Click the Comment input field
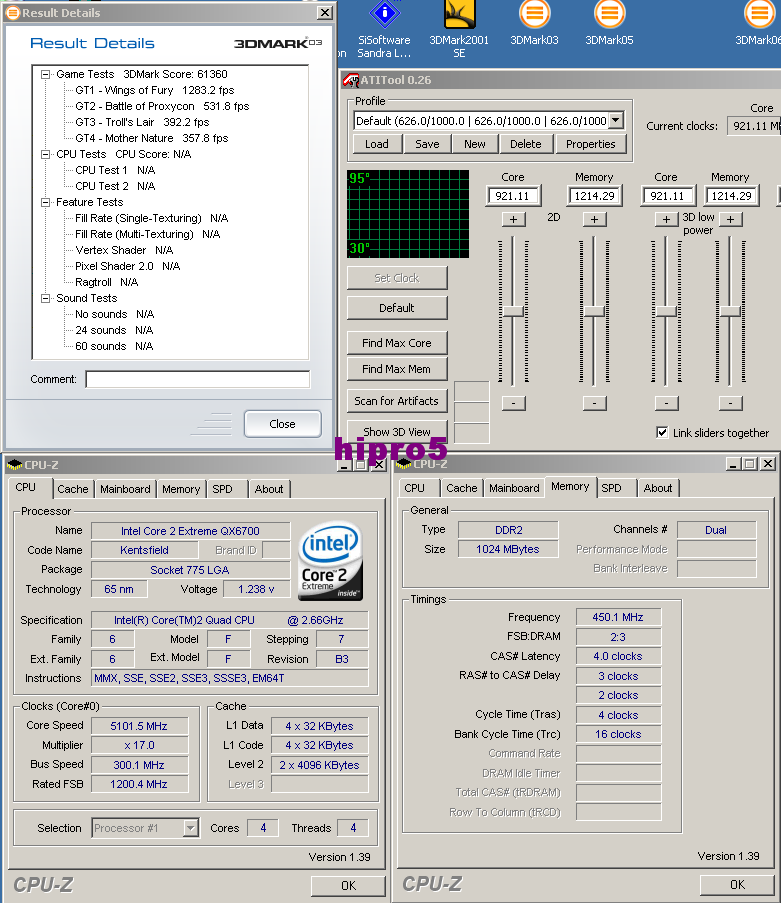 pyautogui.click(x=198, y=379)
